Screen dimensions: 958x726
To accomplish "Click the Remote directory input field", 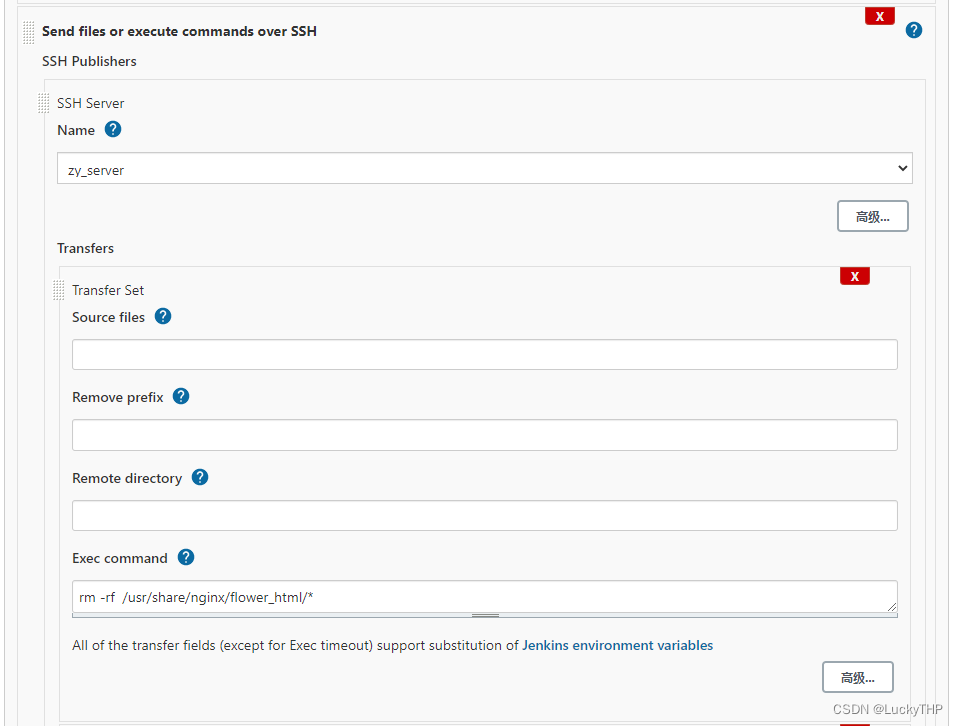I will [x=484, y=516].
